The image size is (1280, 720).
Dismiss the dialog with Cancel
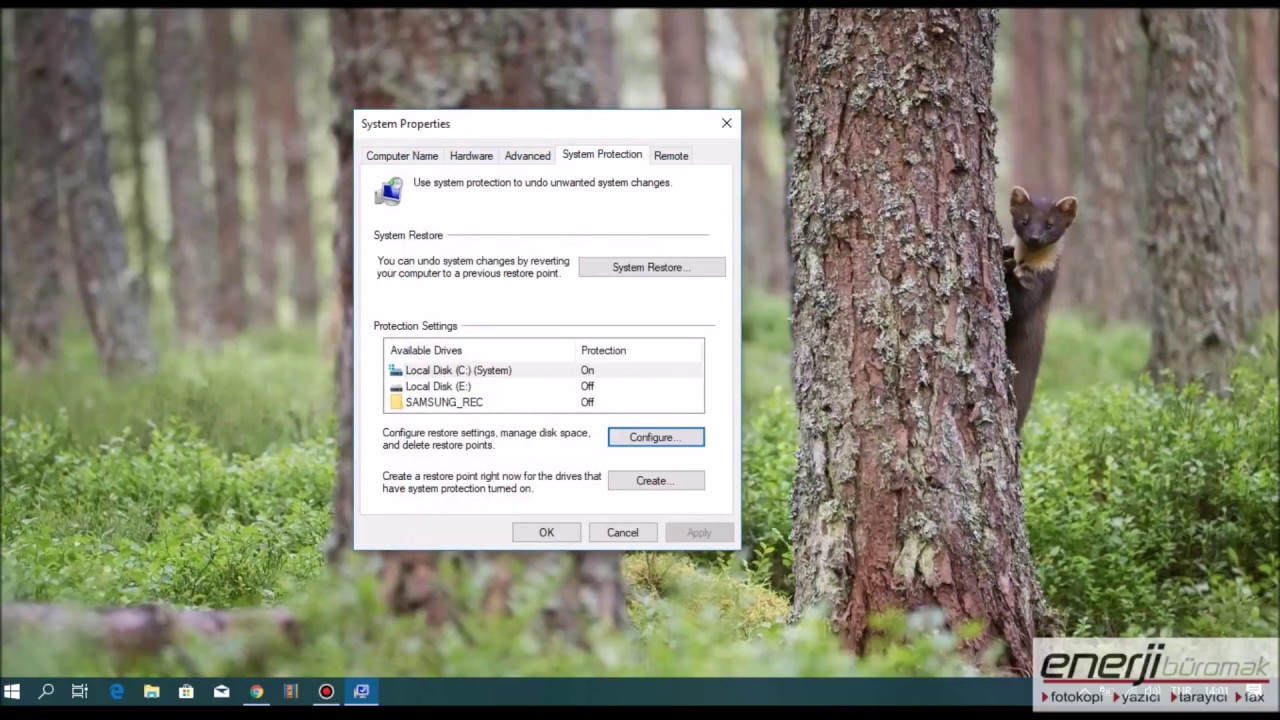click(x=622, y=533)
